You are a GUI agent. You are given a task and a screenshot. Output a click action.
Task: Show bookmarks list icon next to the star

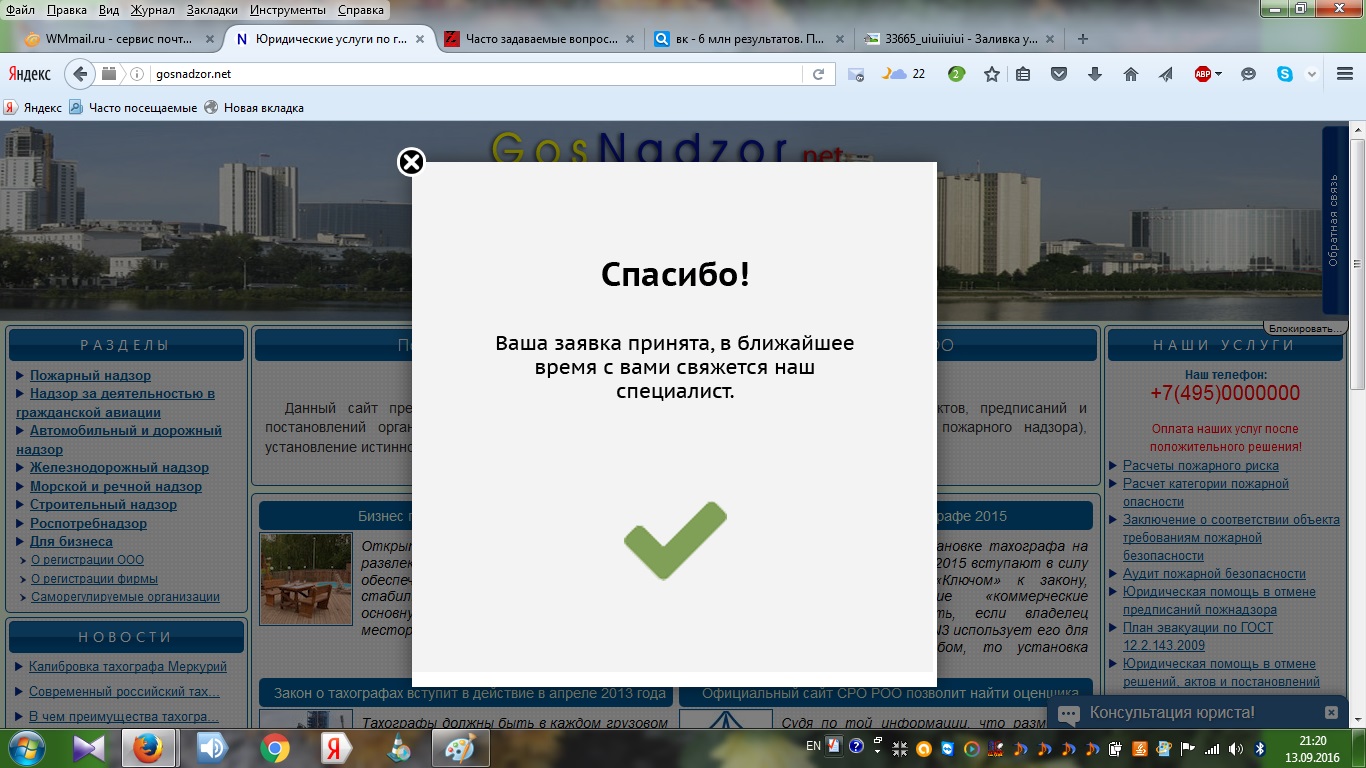coord(1023,74)
